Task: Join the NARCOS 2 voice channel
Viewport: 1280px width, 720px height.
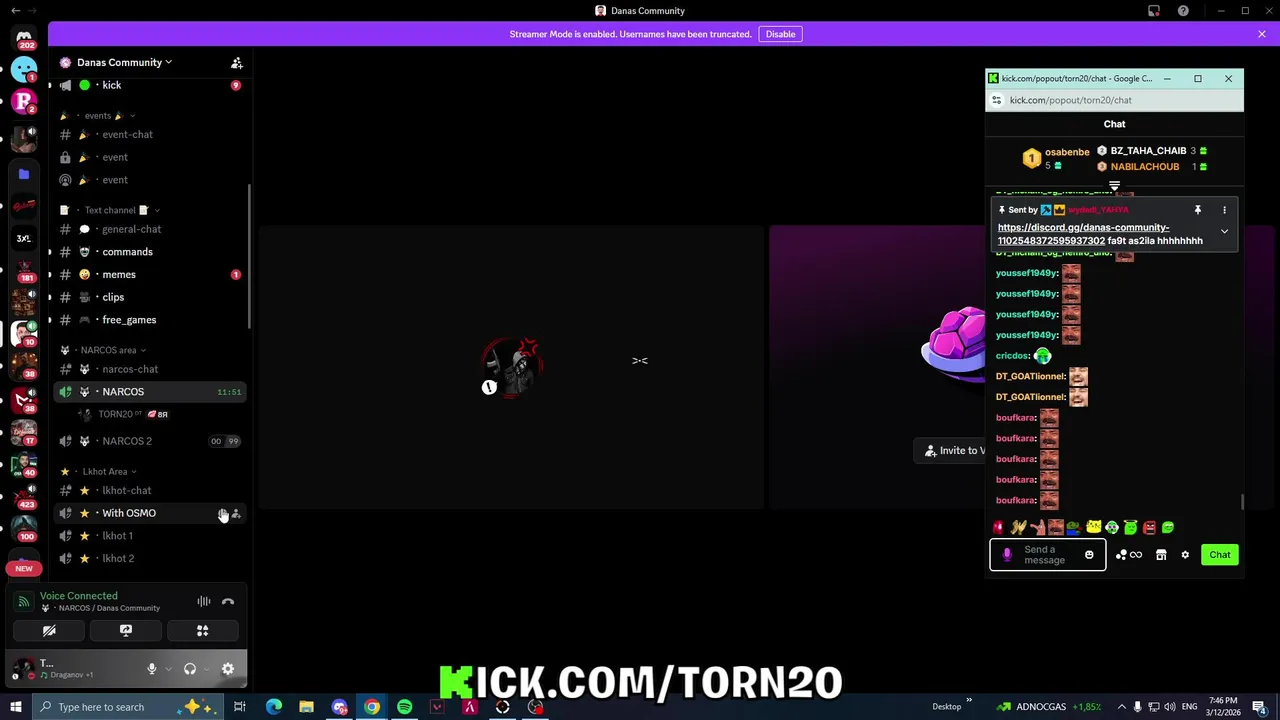Action: tap(150, 441)
